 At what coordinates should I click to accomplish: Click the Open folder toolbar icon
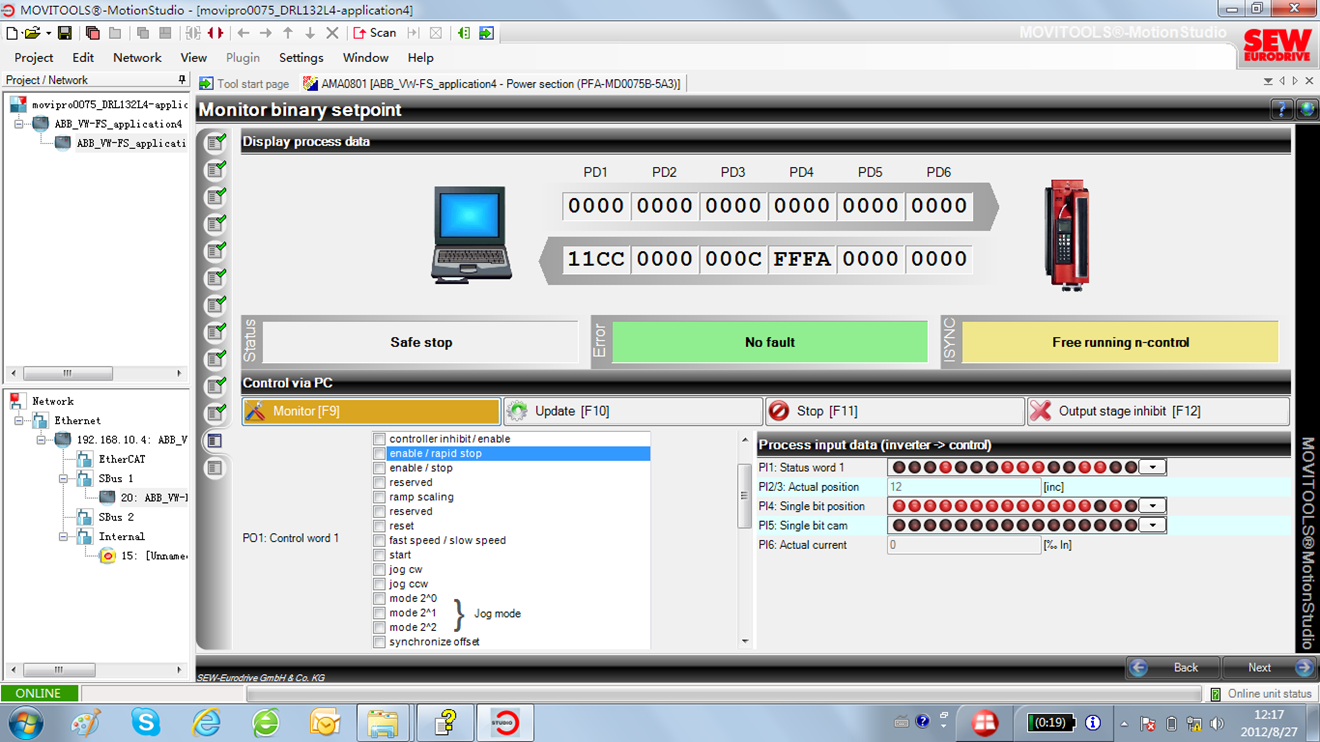pyautogui.click(x=33, y=33)
